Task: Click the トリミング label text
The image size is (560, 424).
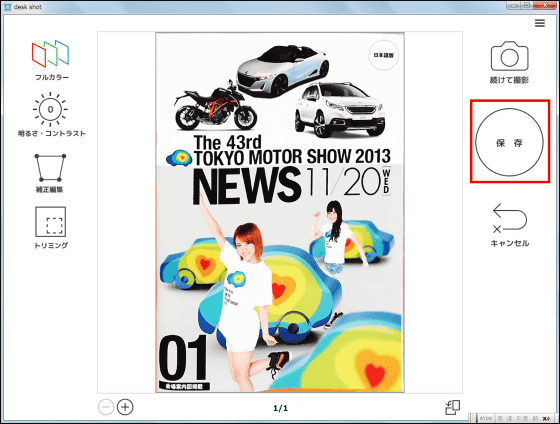Action: click(51, 245)
